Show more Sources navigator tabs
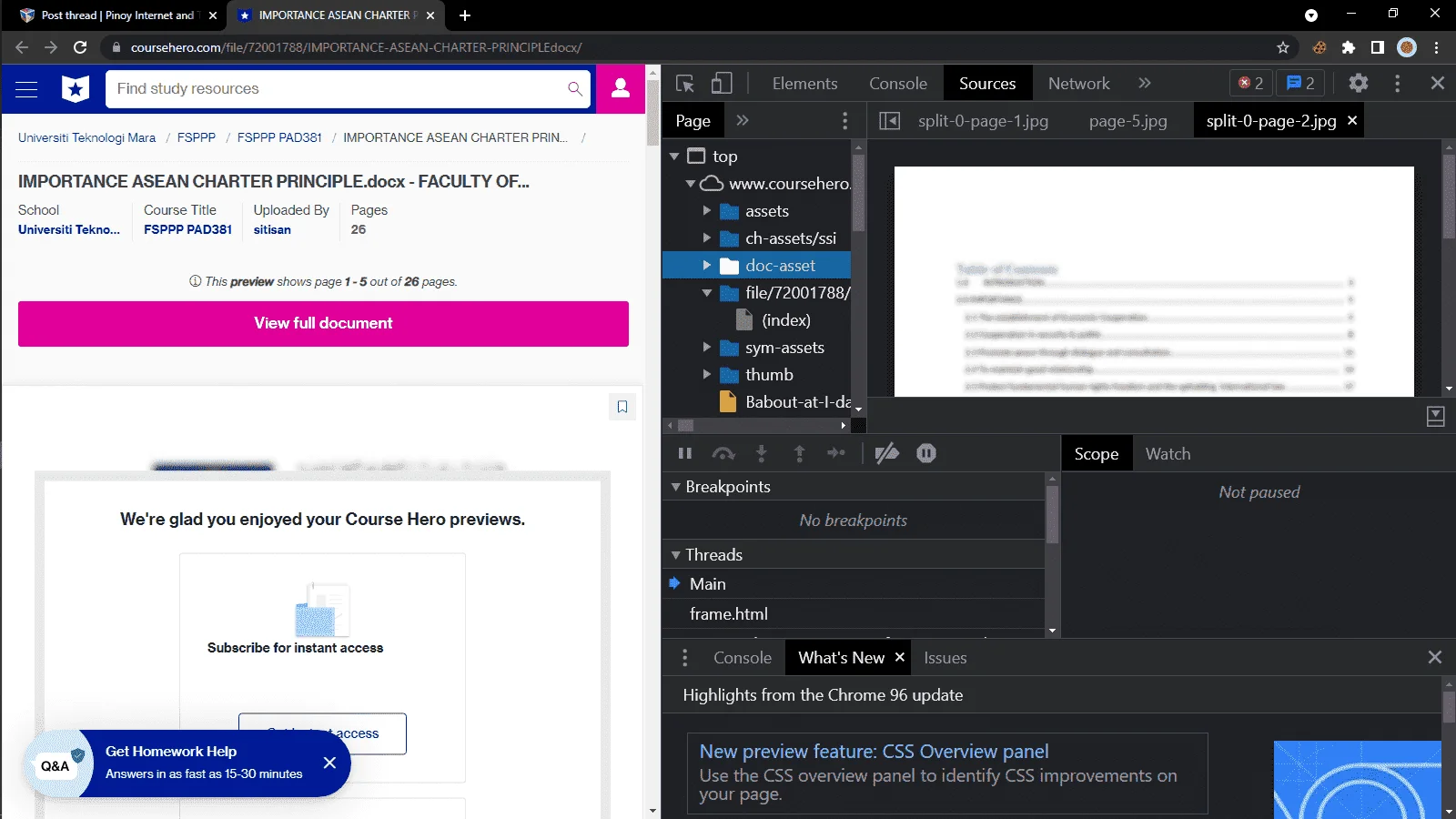The image size is (1456, 819). (743, 120)
